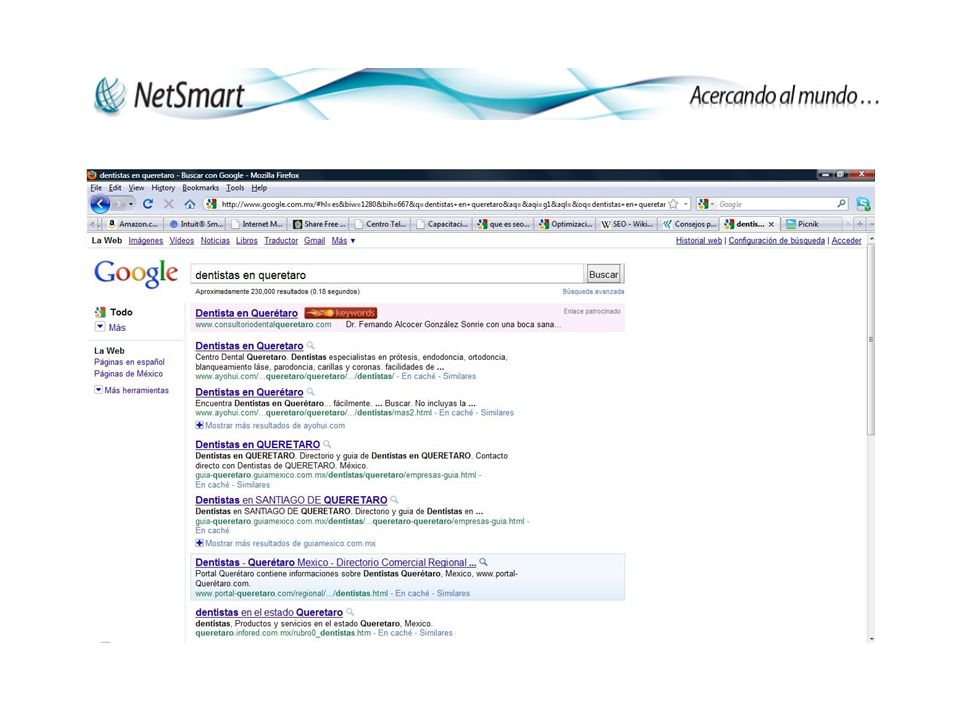Bookmark this page with the star icon
Screen dimensions: 960x720
[x=673, y=204]
